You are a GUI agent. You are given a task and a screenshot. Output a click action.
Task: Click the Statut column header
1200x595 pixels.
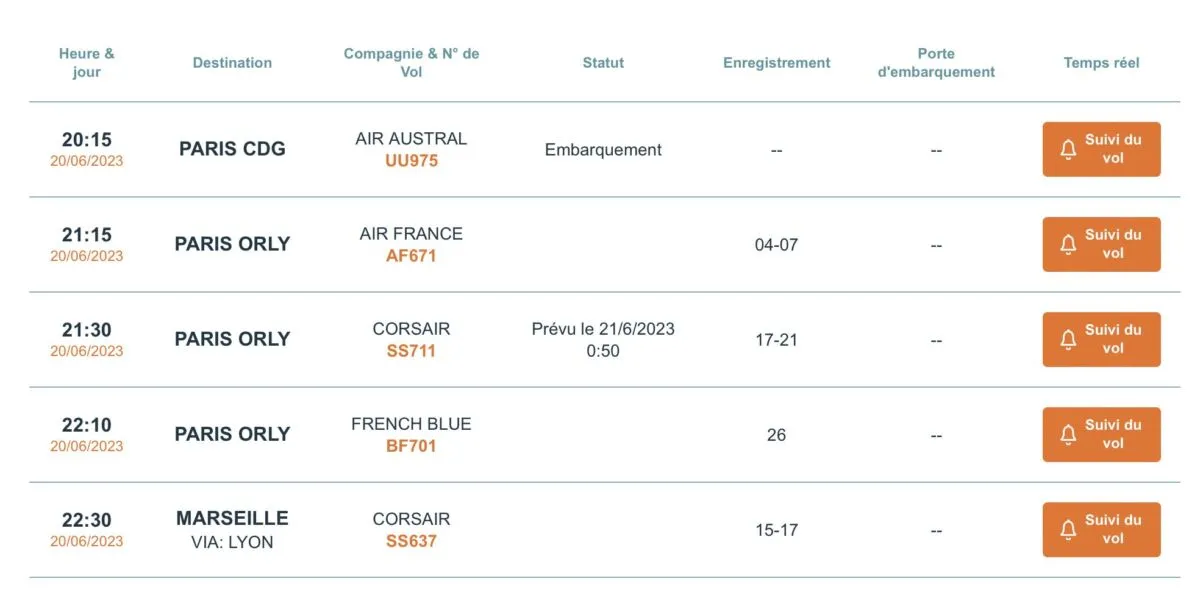[x=603, y=63]
